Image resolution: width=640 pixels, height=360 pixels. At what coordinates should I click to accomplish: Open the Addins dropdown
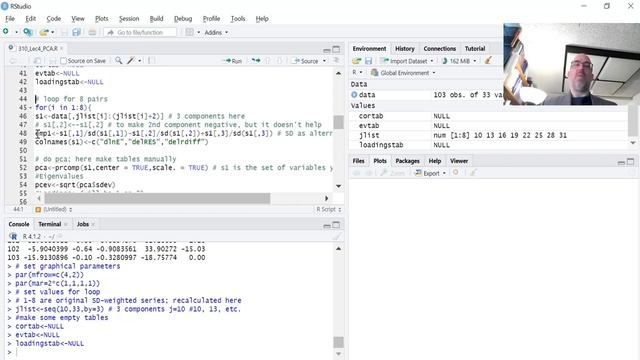tap(216, 32)
